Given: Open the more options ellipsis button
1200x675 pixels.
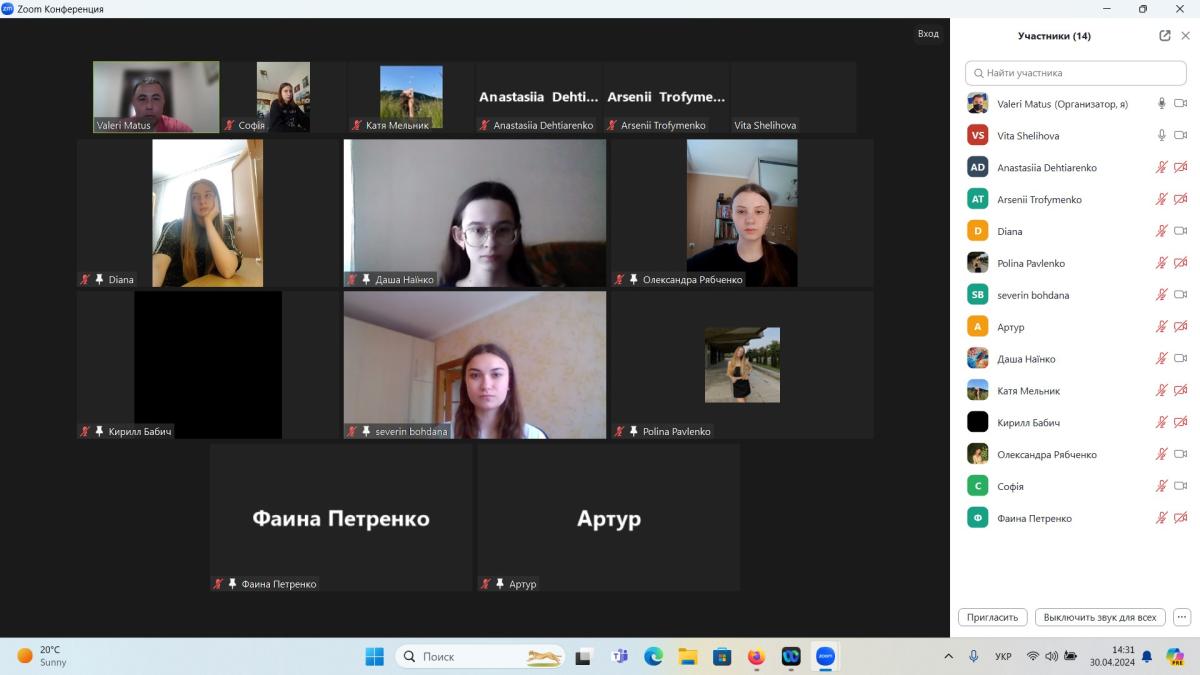Looking at the screenshot, I should click(x=1182, y=617).
